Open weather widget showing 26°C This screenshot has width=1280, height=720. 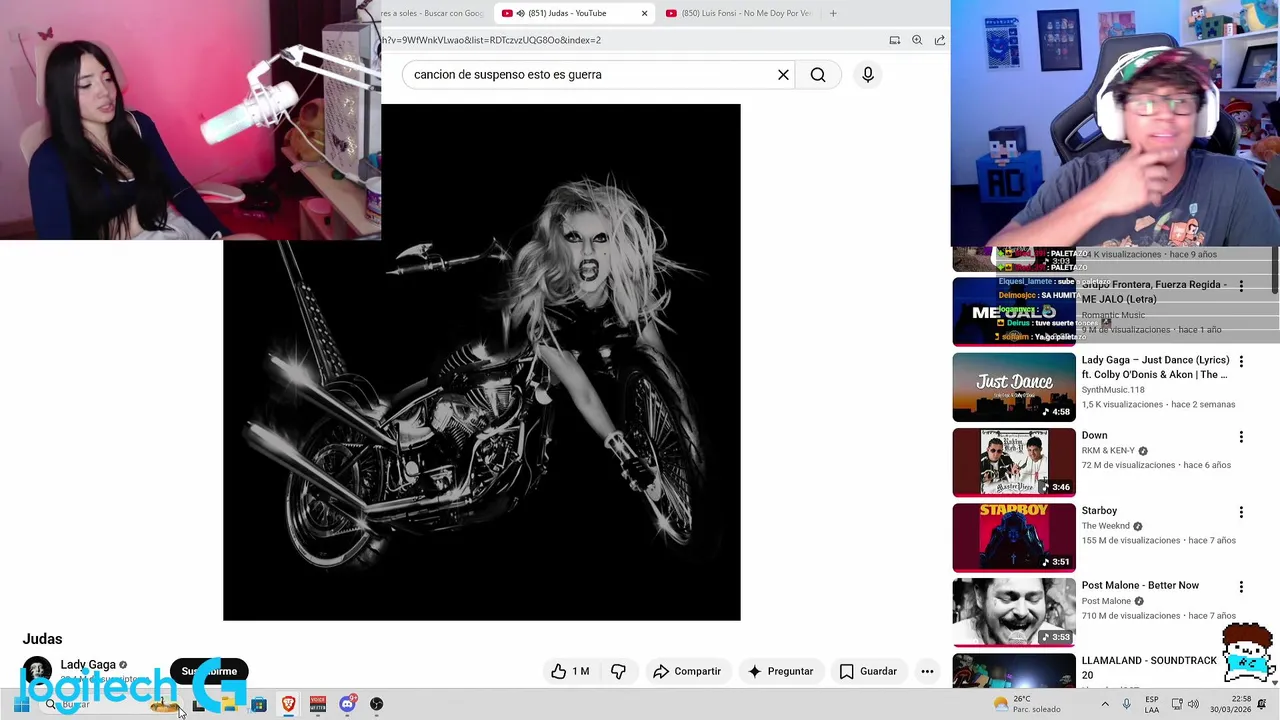(1027, 704)
